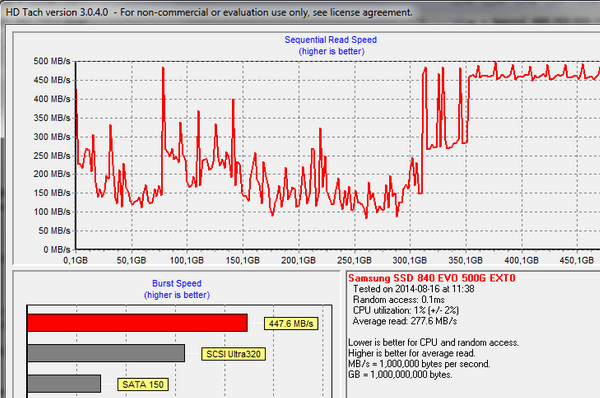
Task: Click the '100 MB/s' y-axis label
Action: pyautogui.click(x=52, y=212)
